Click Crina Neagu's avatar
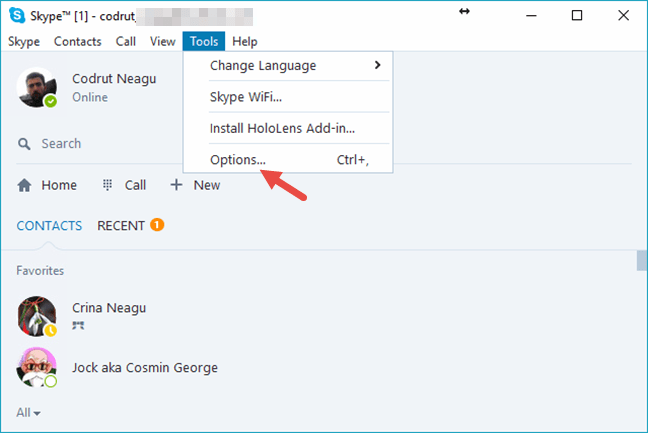Screen dimensions: 648x433 [37, 316]
